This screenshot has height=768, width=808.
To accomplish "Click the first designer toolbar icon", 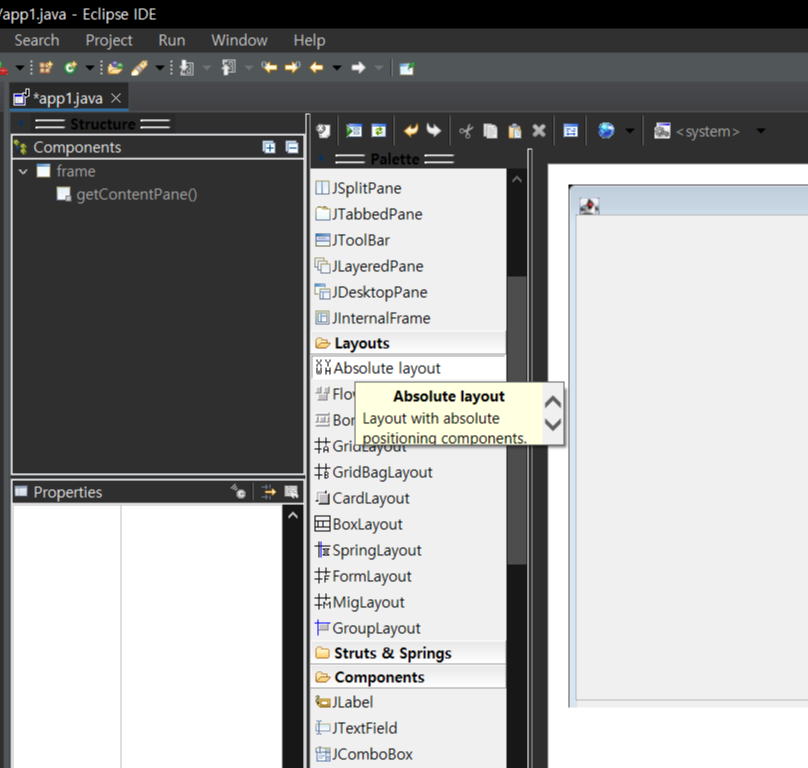I will (x=324, y=131).
